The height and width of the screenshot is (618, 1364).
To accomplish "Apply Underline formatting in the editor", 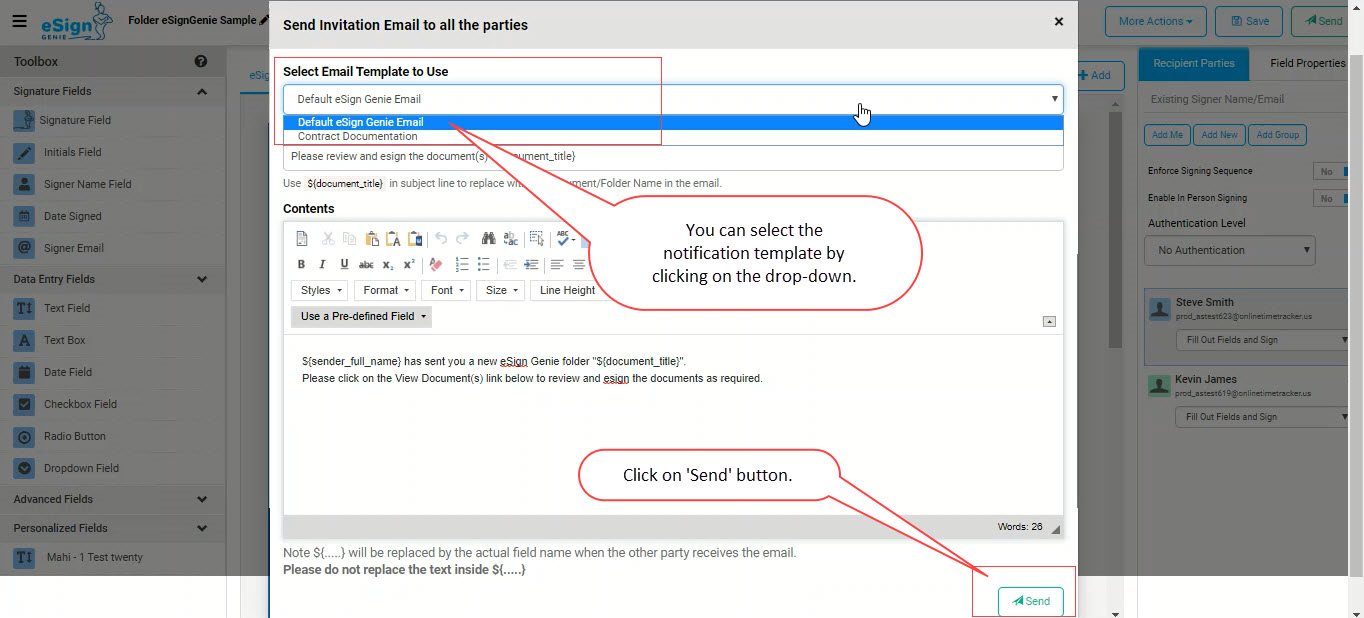I will coord(344,265).
